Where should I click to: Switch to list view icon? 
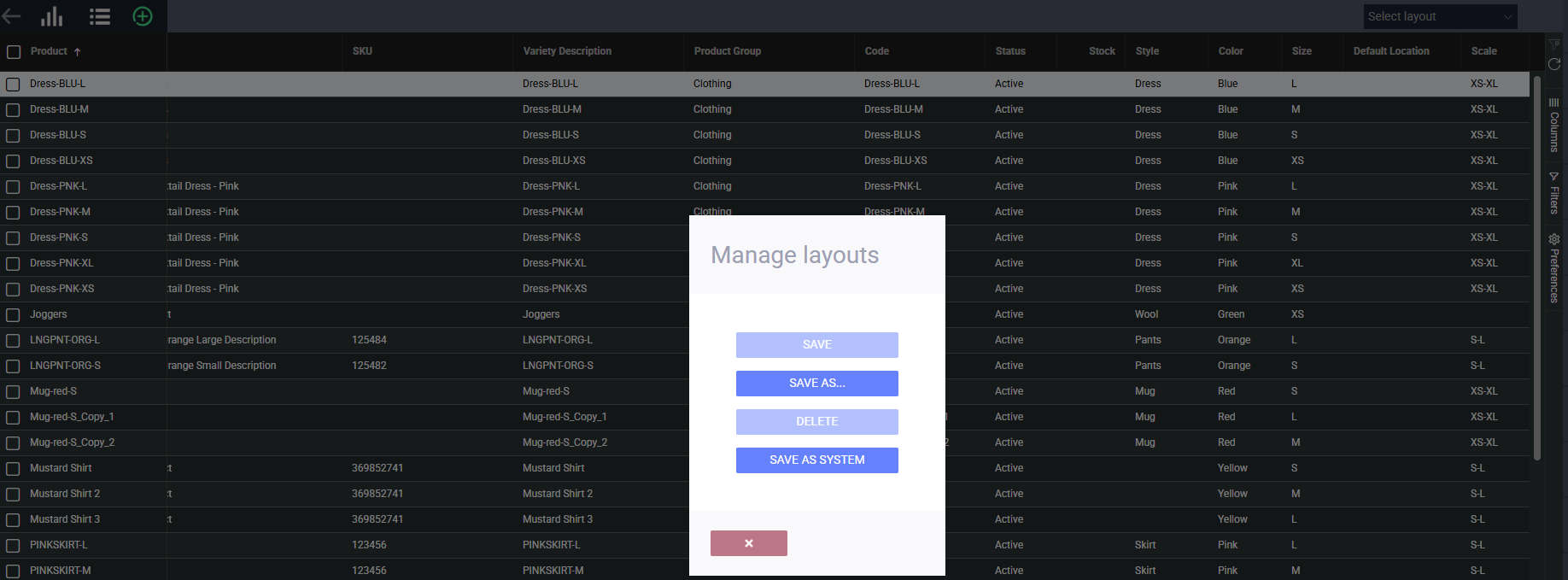click(100, 16)
